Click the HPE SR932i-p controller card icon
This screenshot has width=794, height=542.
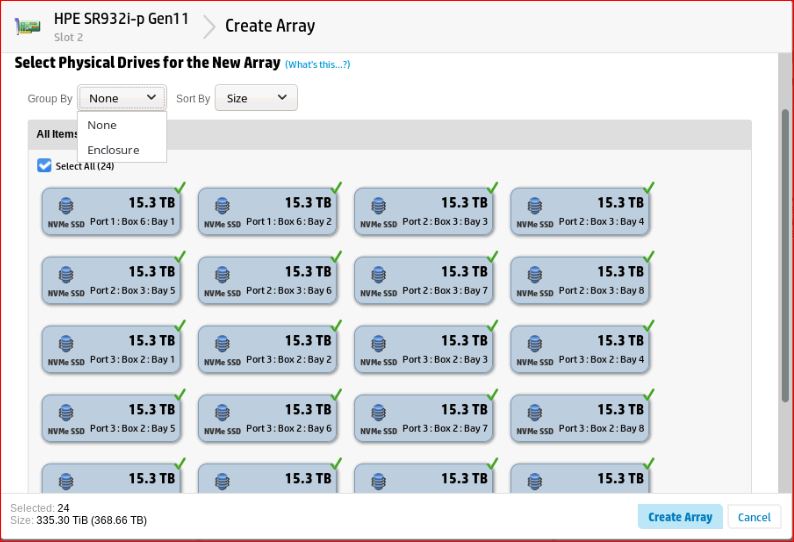coord(27,27)
